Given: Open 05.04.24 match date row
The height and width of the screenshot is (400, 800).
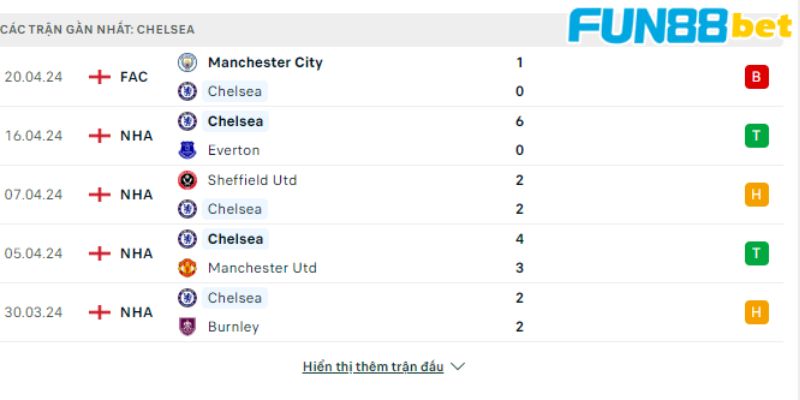Looking at the screenshot, I should point(391,254).
